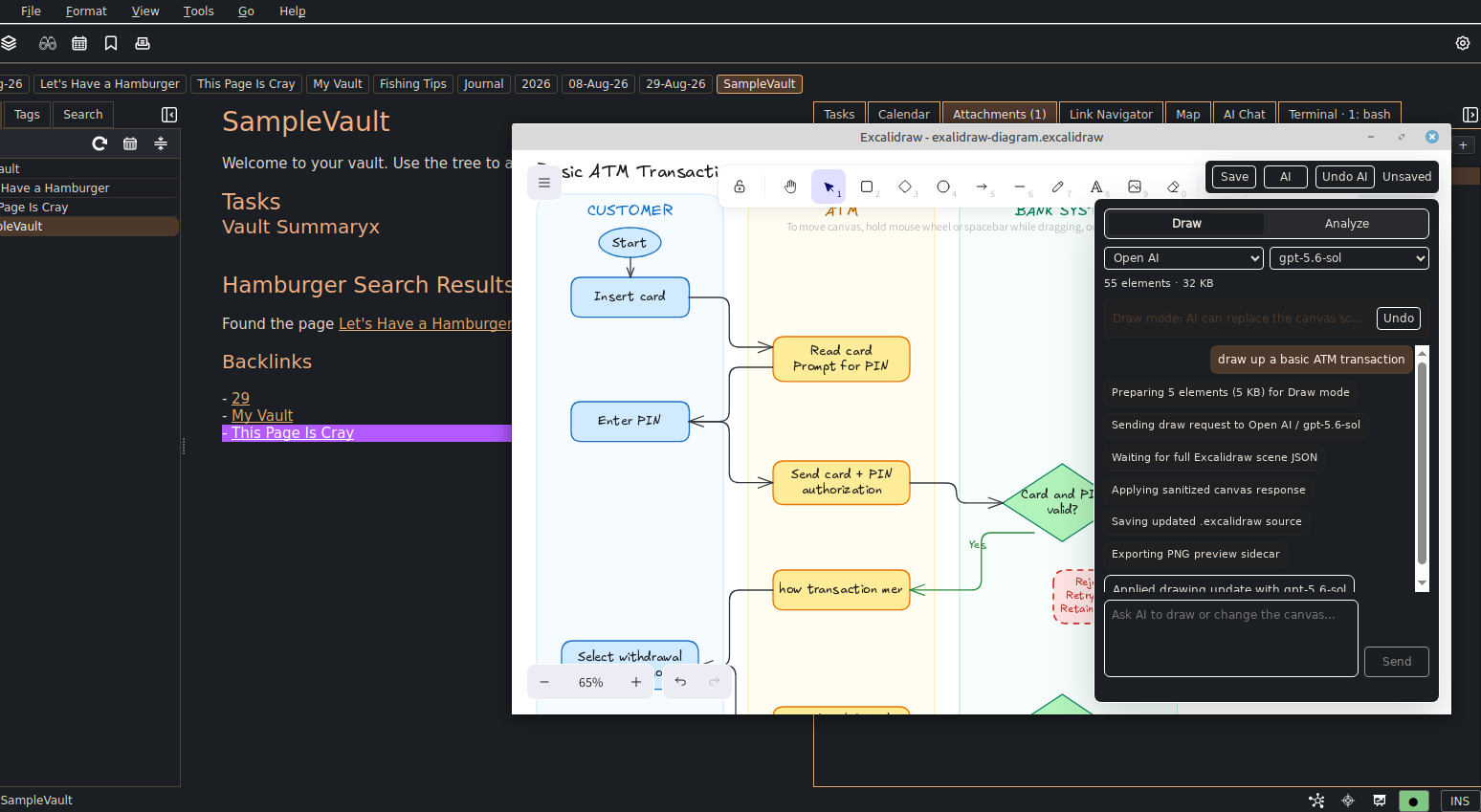Click the calendar icon in tree toolbar
The height and width of the screenshot is (812, 1481).
(x=130, y=143)
